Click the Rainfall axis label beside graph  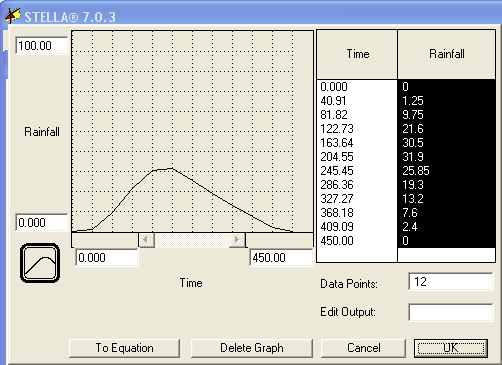coord(42,132)
